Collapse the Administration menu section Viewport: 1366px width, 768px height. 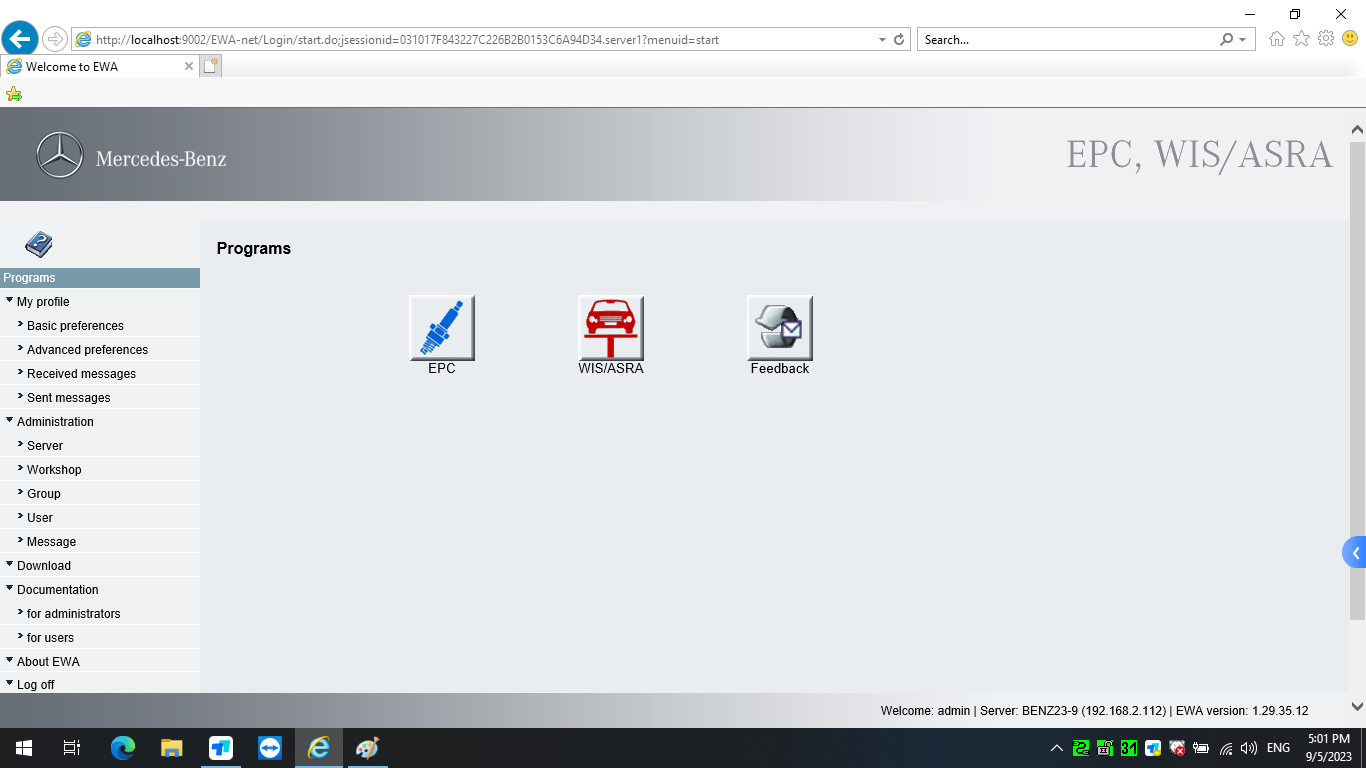tap(10, 421)
